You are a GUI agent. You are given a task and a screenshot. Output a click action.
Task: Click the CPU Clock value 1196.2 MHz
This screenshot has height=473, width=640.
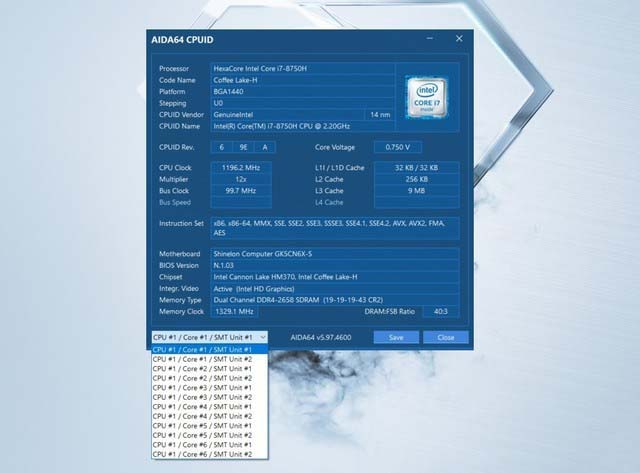(x=239, y=167)
